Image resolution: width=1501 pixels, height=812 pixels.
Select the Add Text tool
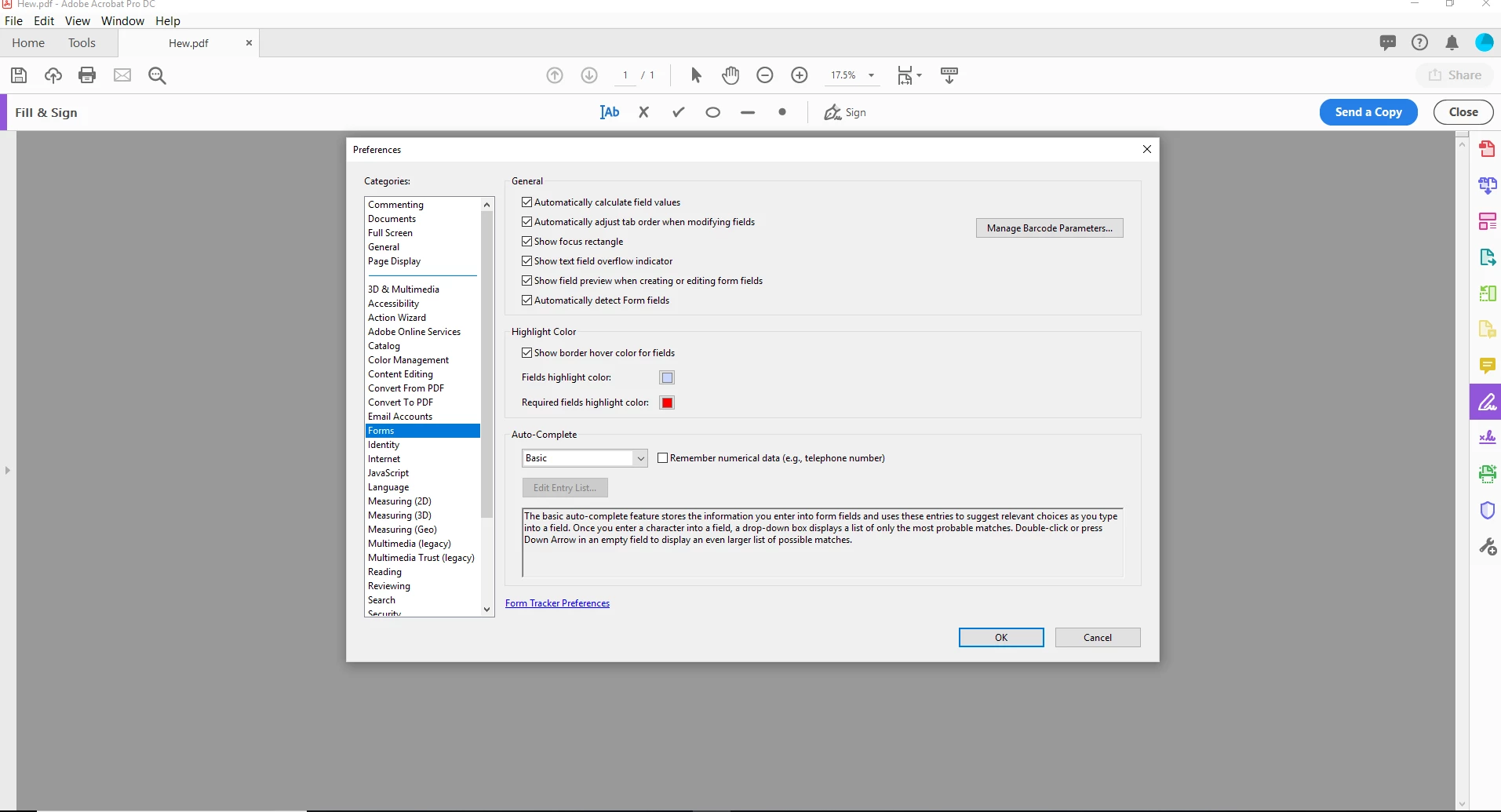(x=610, y=112)
